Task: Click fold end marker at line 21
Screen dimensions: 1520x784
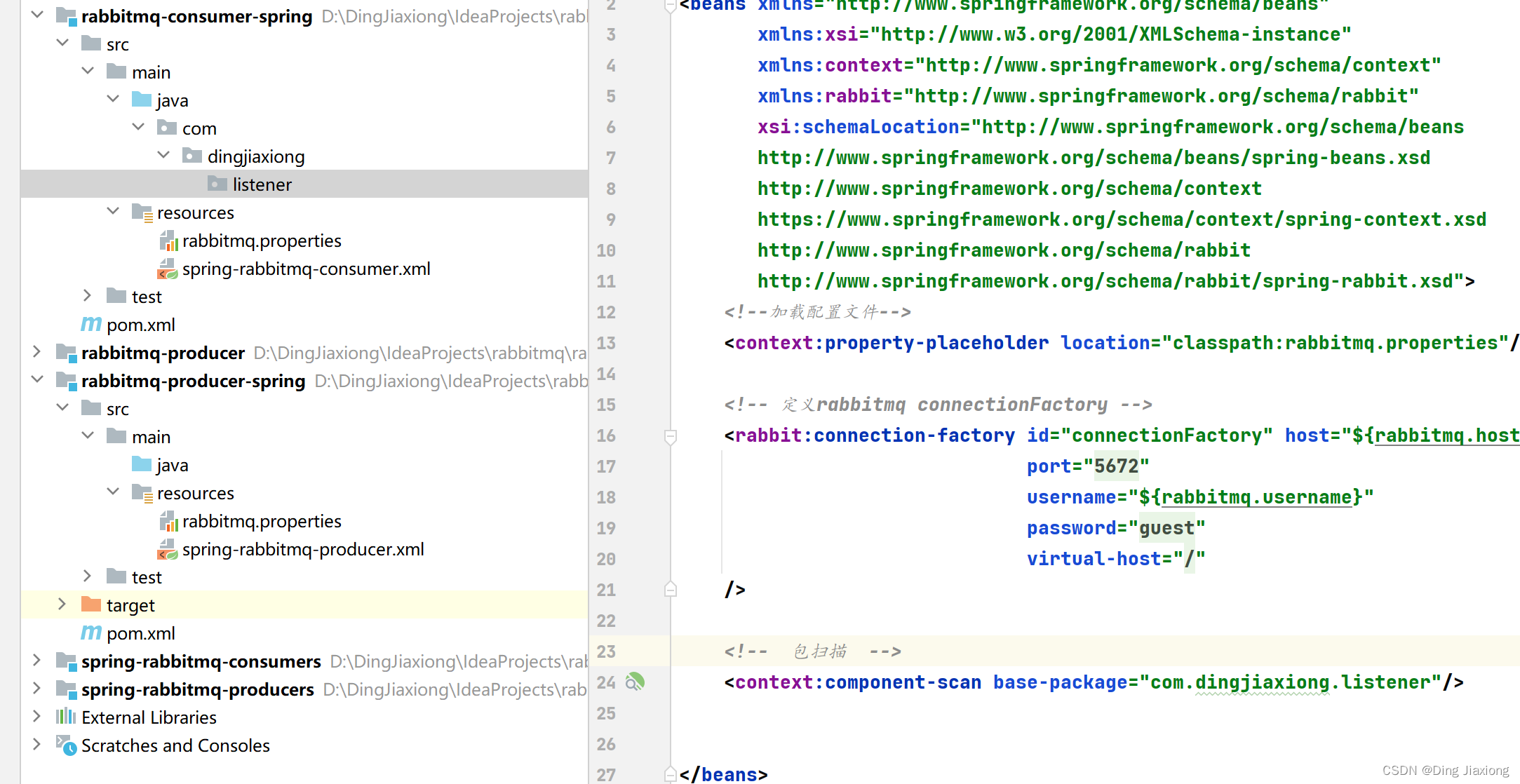Action: [671, 589]
